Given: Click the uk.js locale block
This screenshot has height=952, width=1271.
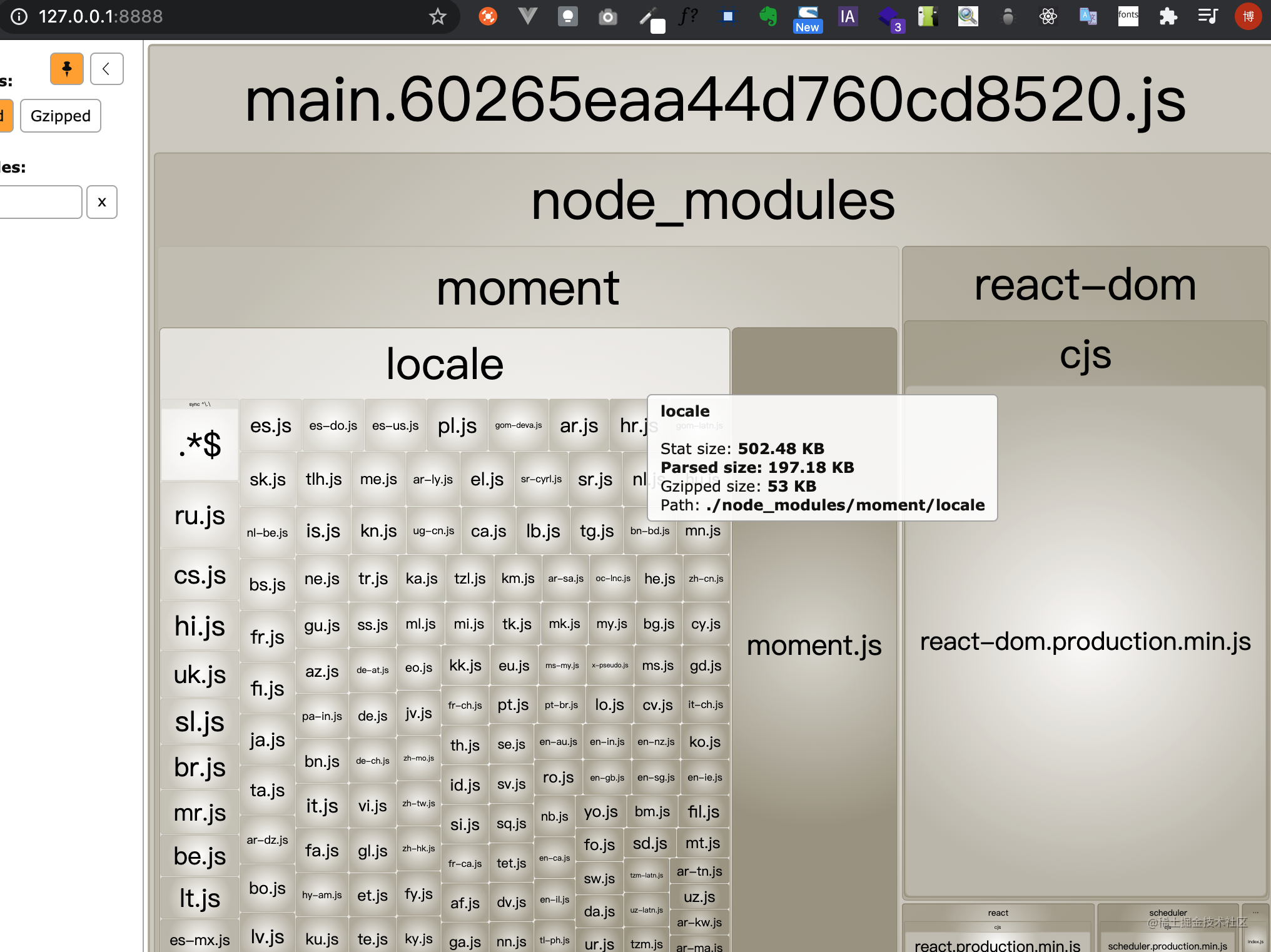Looking at the screenshot, I should tap(200, 675).
